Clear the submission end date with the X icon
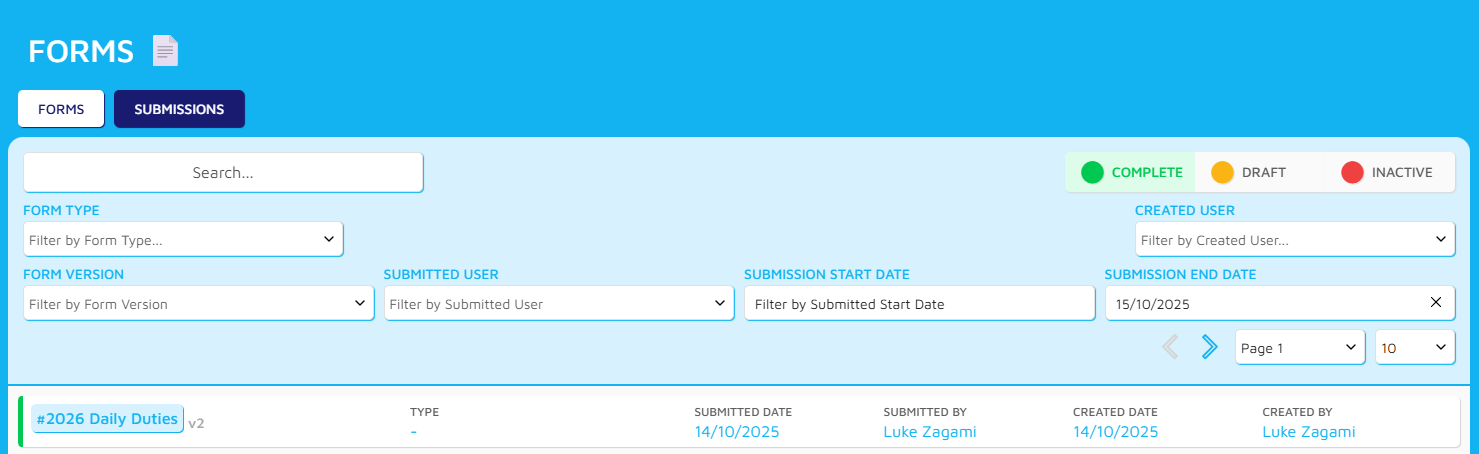Image resolution: width=1479 pixels, height=454 pixels. click(x=1436, y=302)
